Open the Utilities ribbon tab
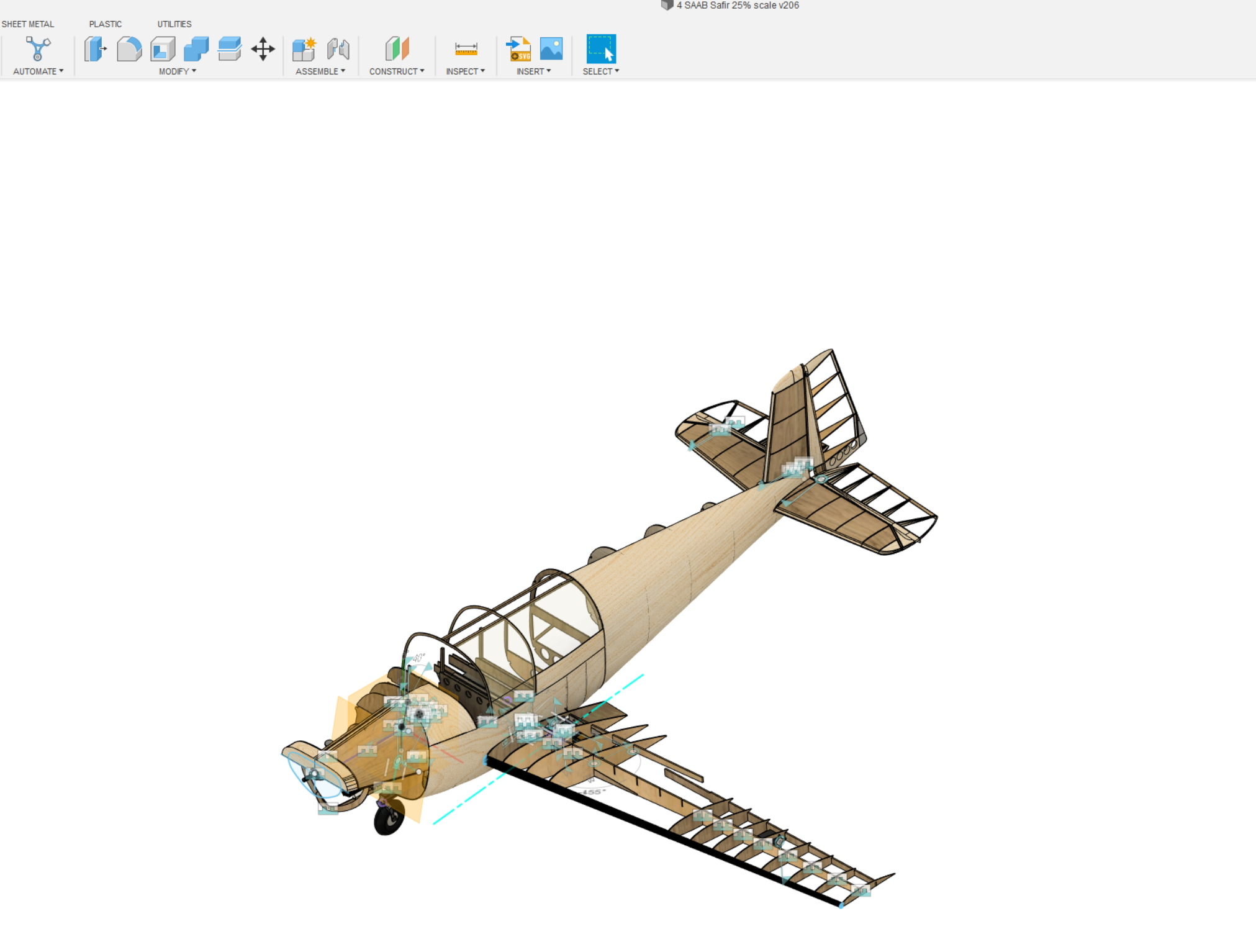Viewport: 1256px width, 952px height. (174, 24)
